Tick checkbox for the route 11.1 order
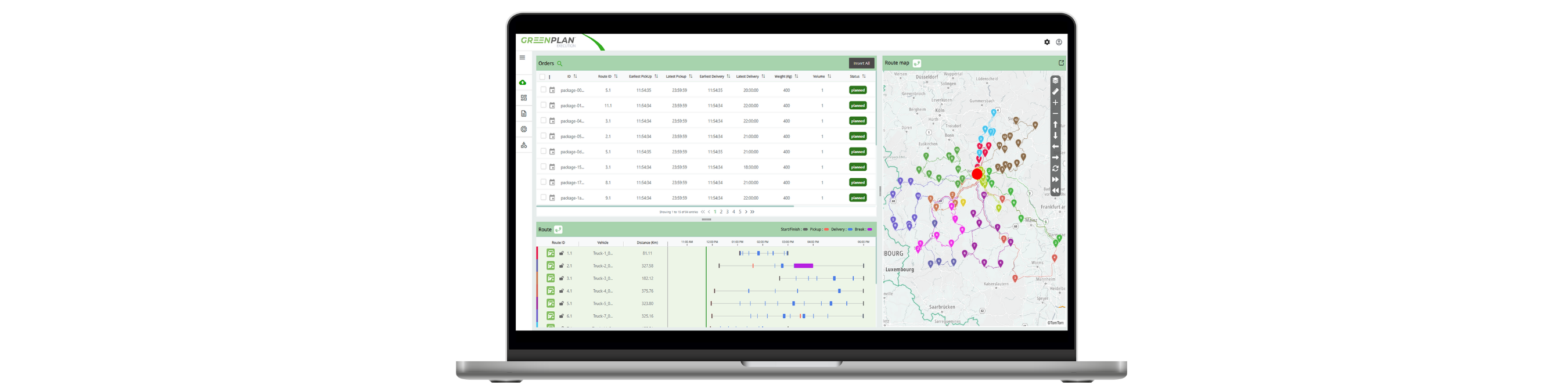Screen dimensions: 1568x392 coord(543,105)
